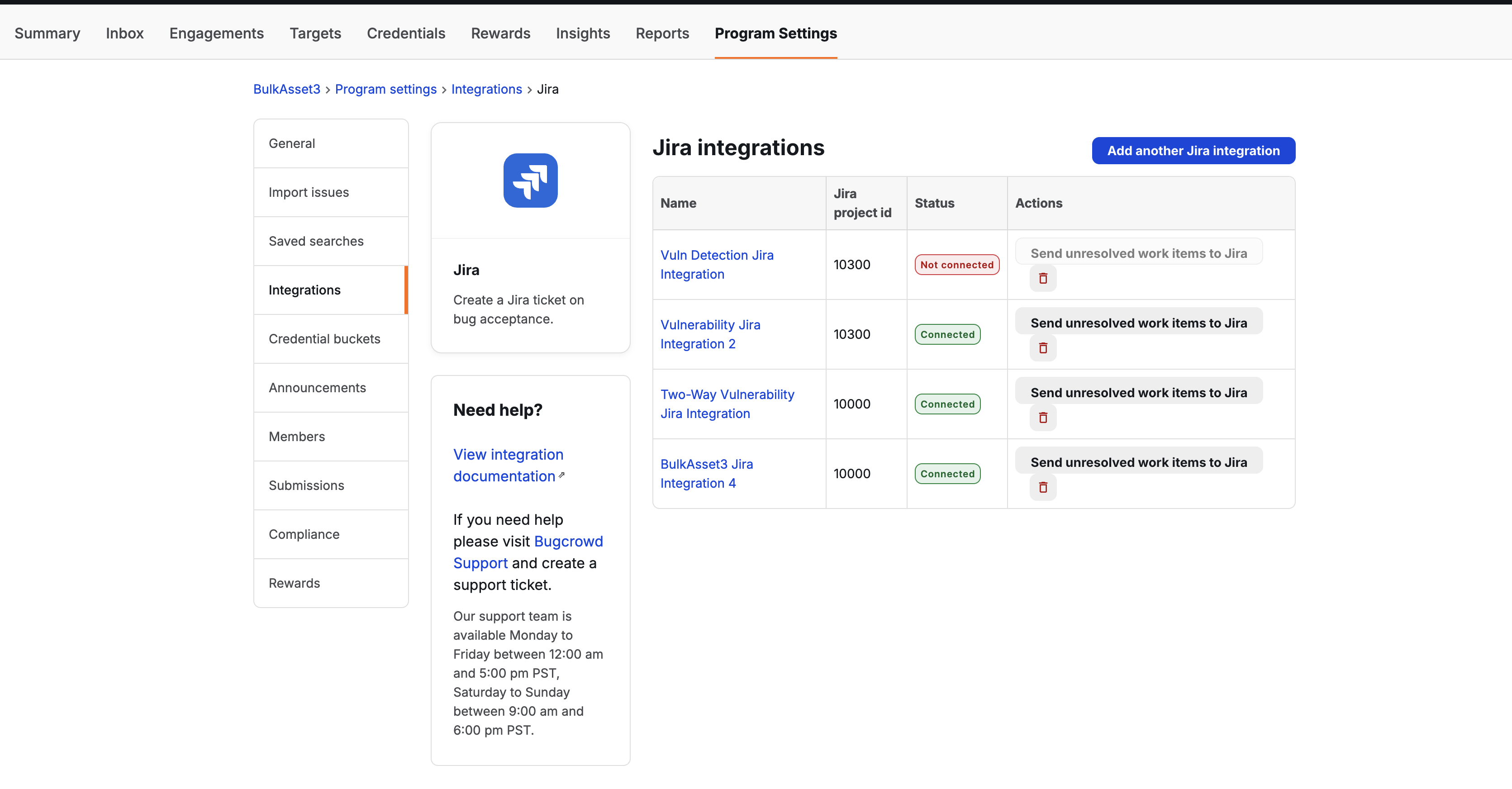Open Rewards in the settings sidebar
This screenshot has height=789, width=1512.
(x=331, y=583)
